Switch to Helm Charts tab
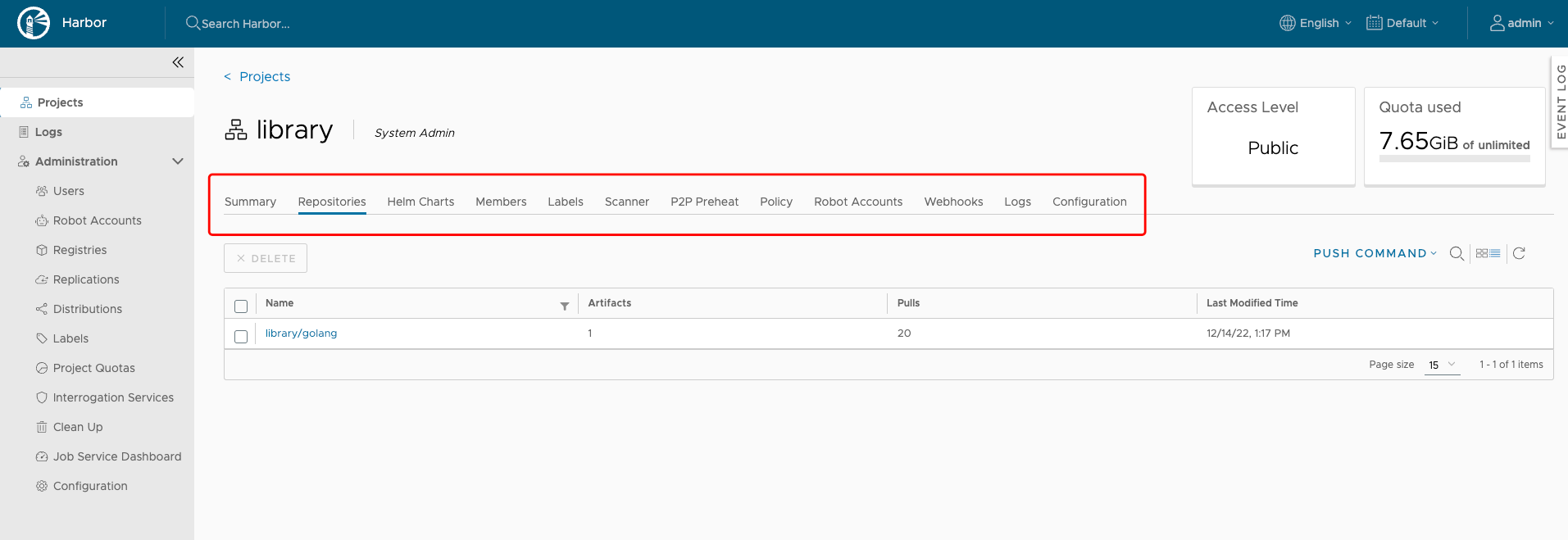The width and height of the screenshot is (1568, 540). pos(420,202)
